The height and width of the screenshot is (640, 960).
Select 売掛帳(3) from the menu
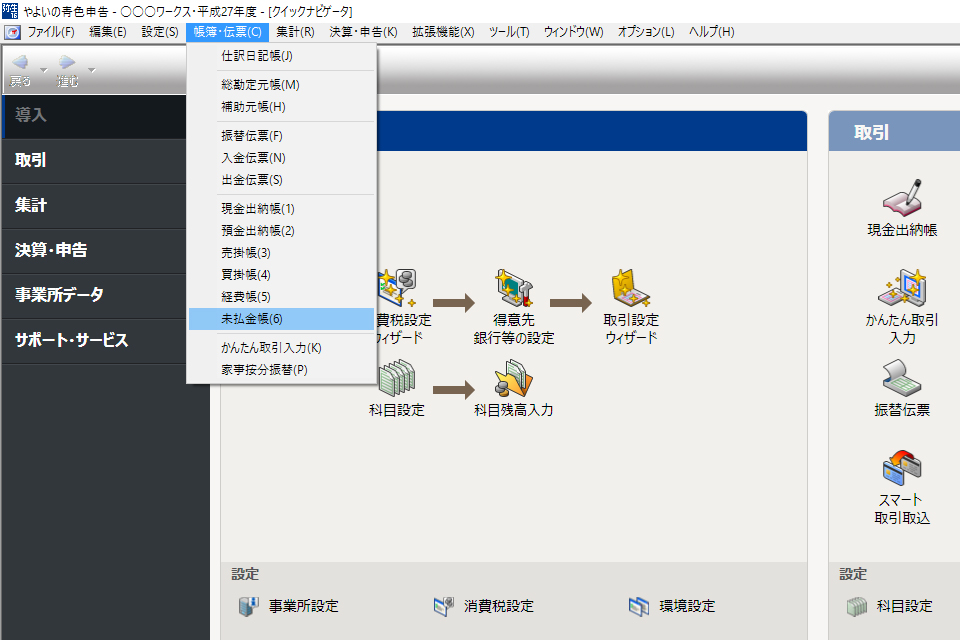[281, 252]
